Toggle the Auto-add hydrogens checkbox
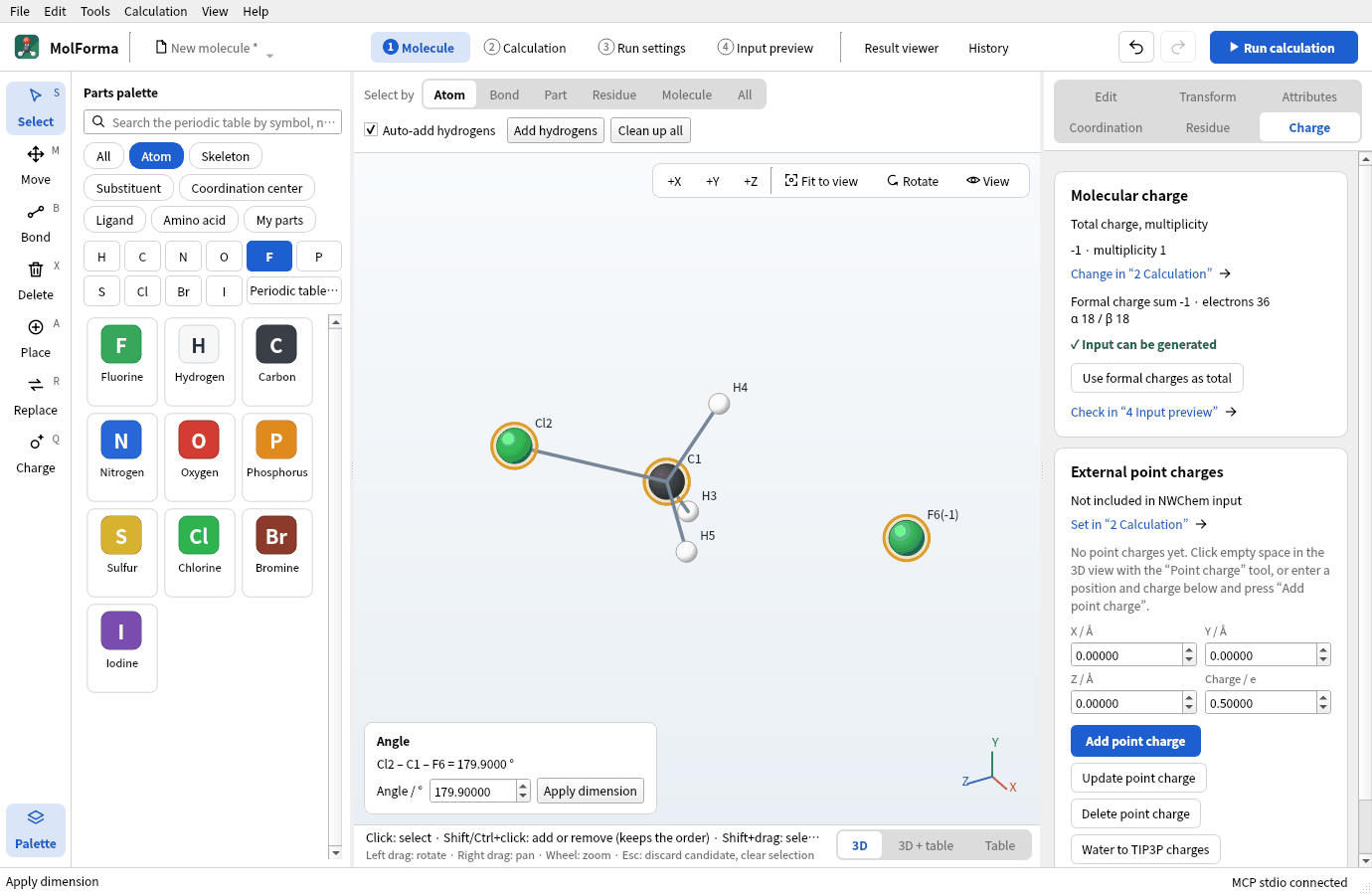 pos(371,130)
